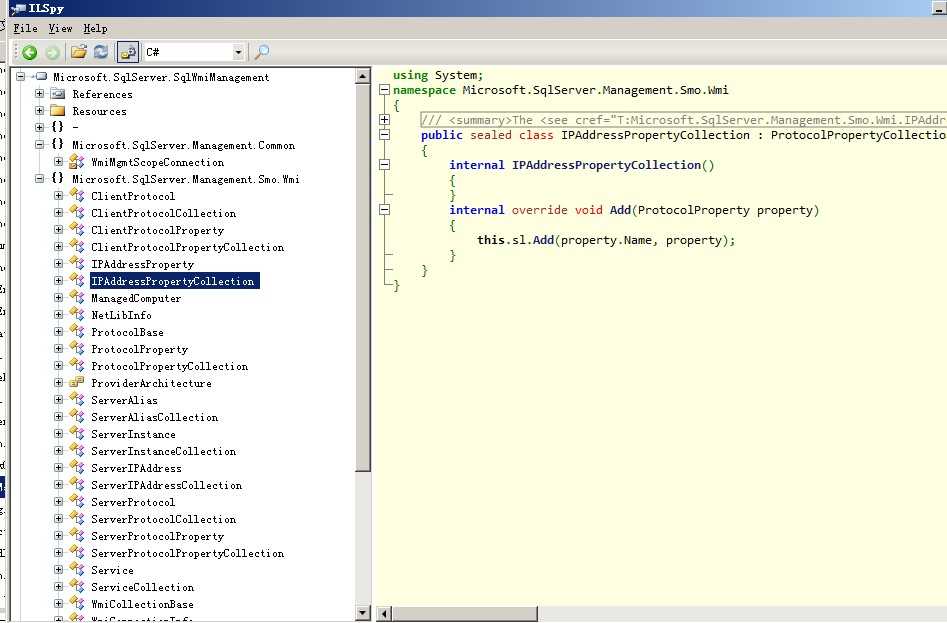
Task: Click the IPAddressProperty class icon
Action: point(77,264)
